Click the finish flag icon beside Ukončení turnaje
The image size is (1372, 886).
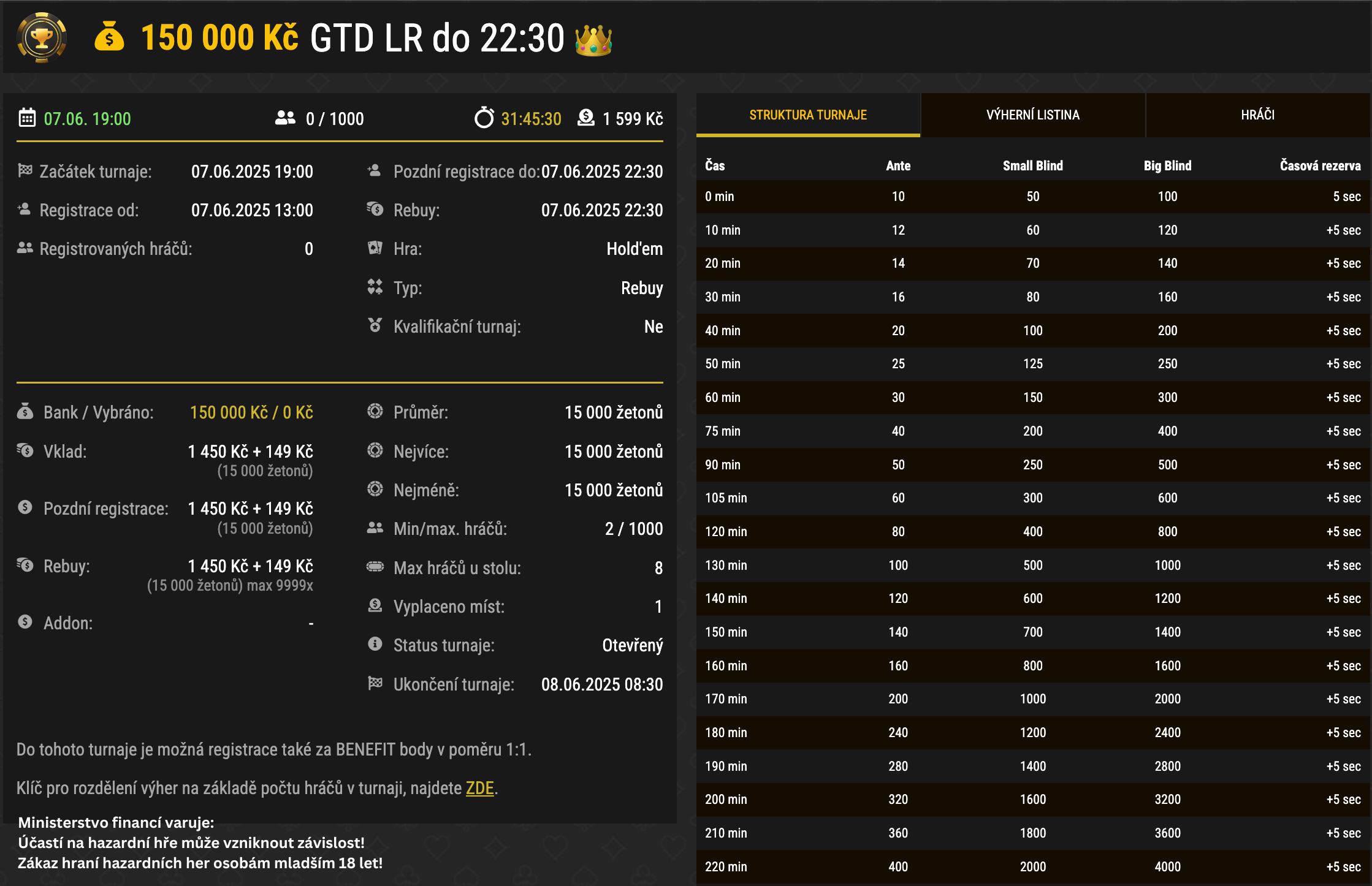(x=375, y=684)
